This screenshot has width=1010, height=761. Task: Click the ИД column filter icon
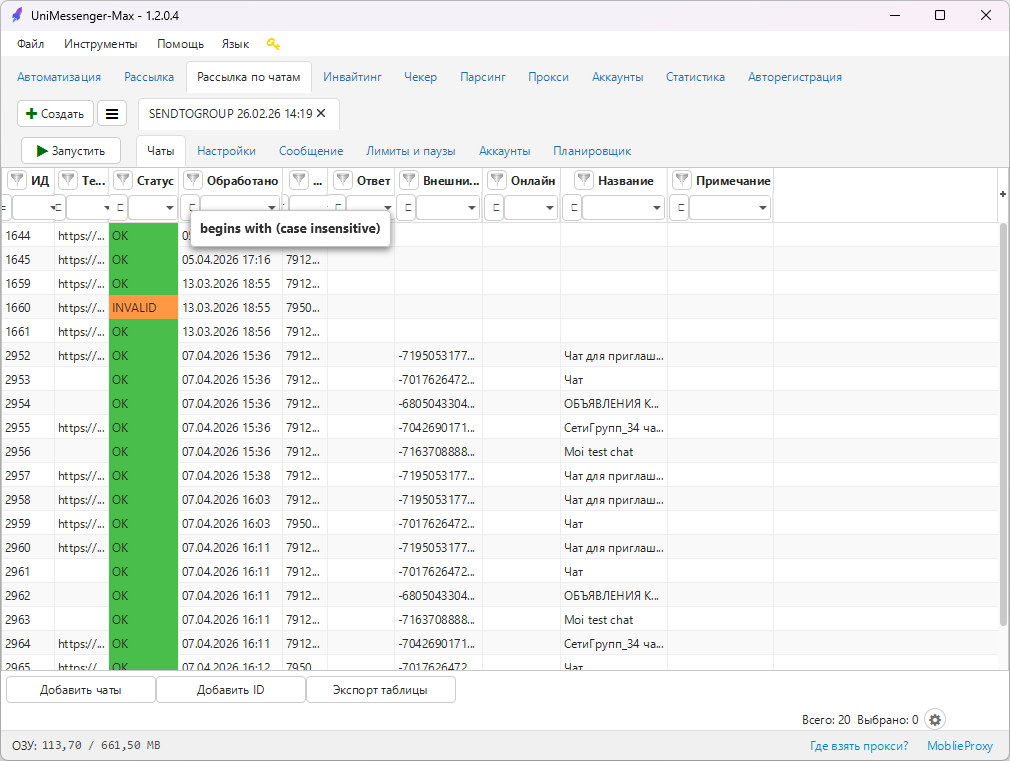(x=17, y=180)
